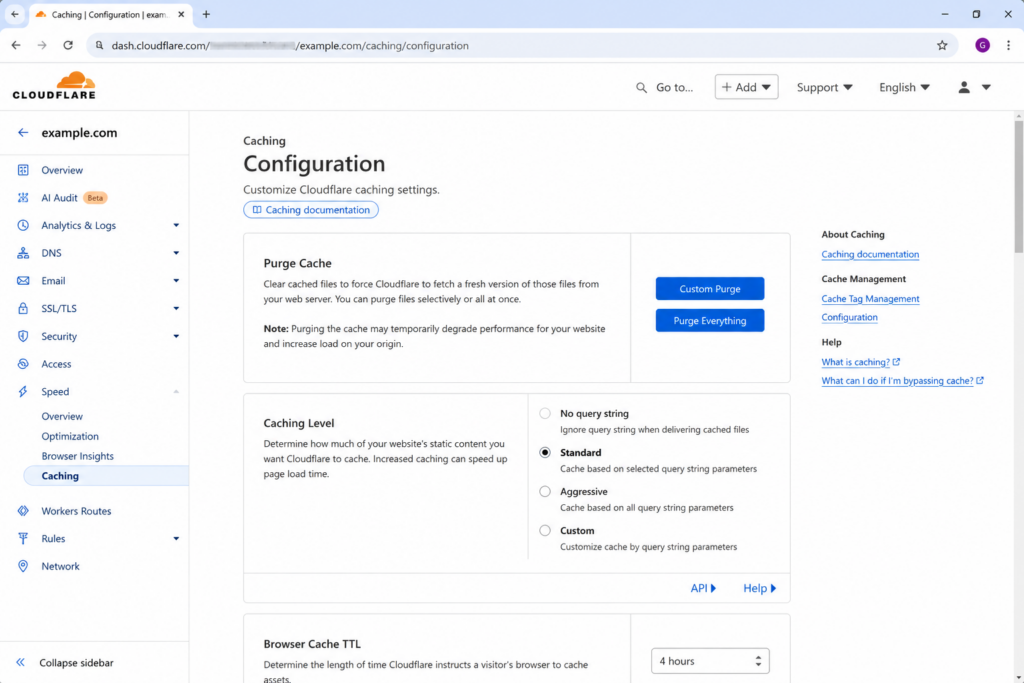Open the English language dropdown
This screenshot has width=1024, height=683.
(x=904, y=87)
